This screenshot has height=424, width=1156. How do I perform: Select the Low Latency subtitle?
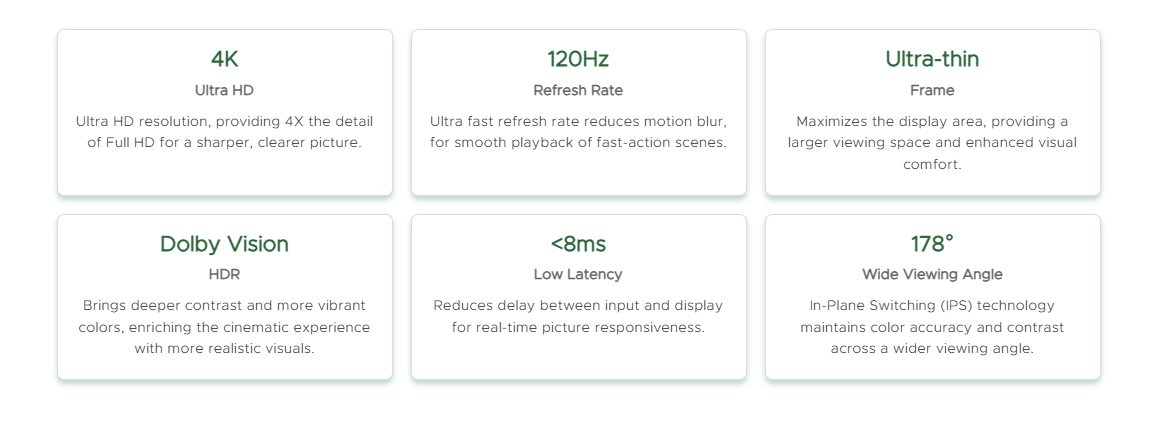[x=578, y=274]
